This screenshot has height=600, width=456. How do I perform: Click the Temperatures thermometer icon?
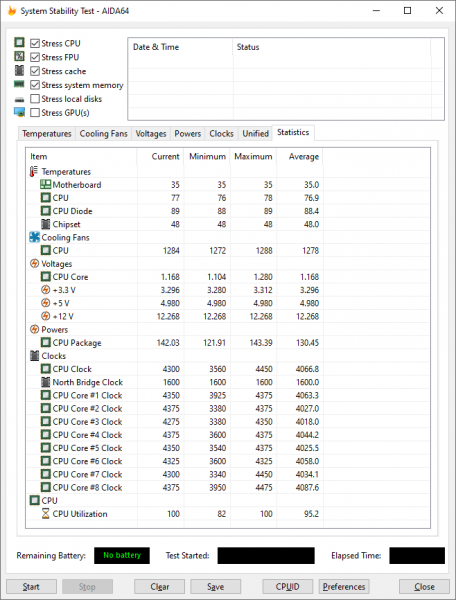pos(34,171)
